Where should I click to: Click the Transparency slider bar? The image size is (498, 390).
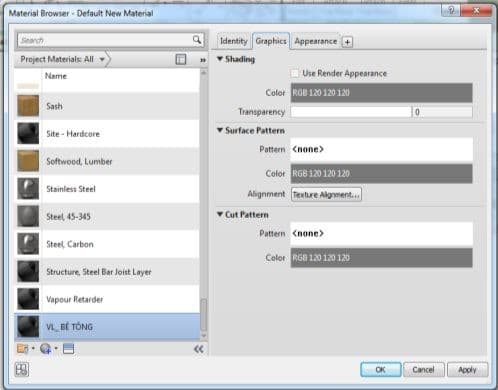coord(351,112)
